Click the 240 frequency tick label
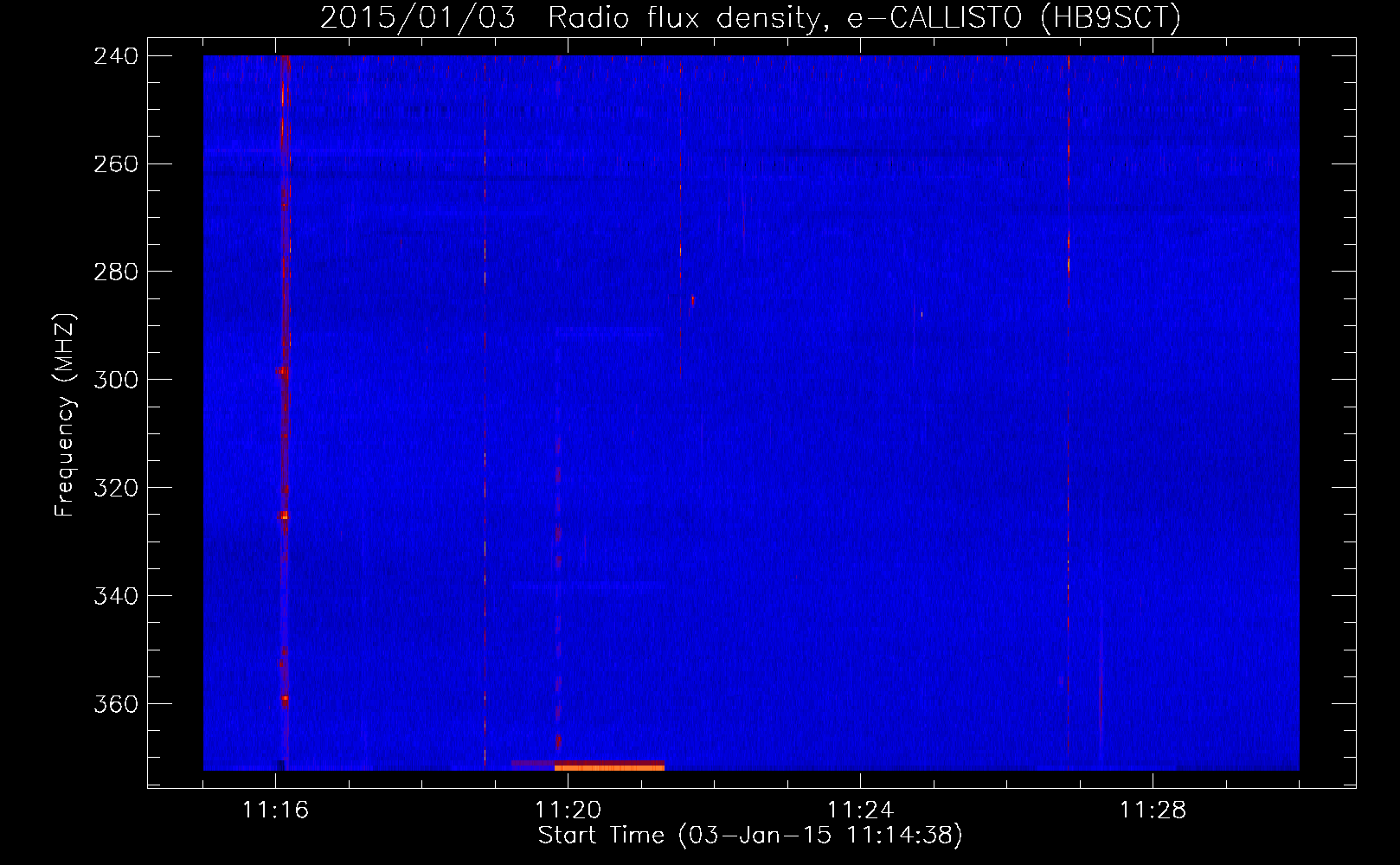 (116, 55)
